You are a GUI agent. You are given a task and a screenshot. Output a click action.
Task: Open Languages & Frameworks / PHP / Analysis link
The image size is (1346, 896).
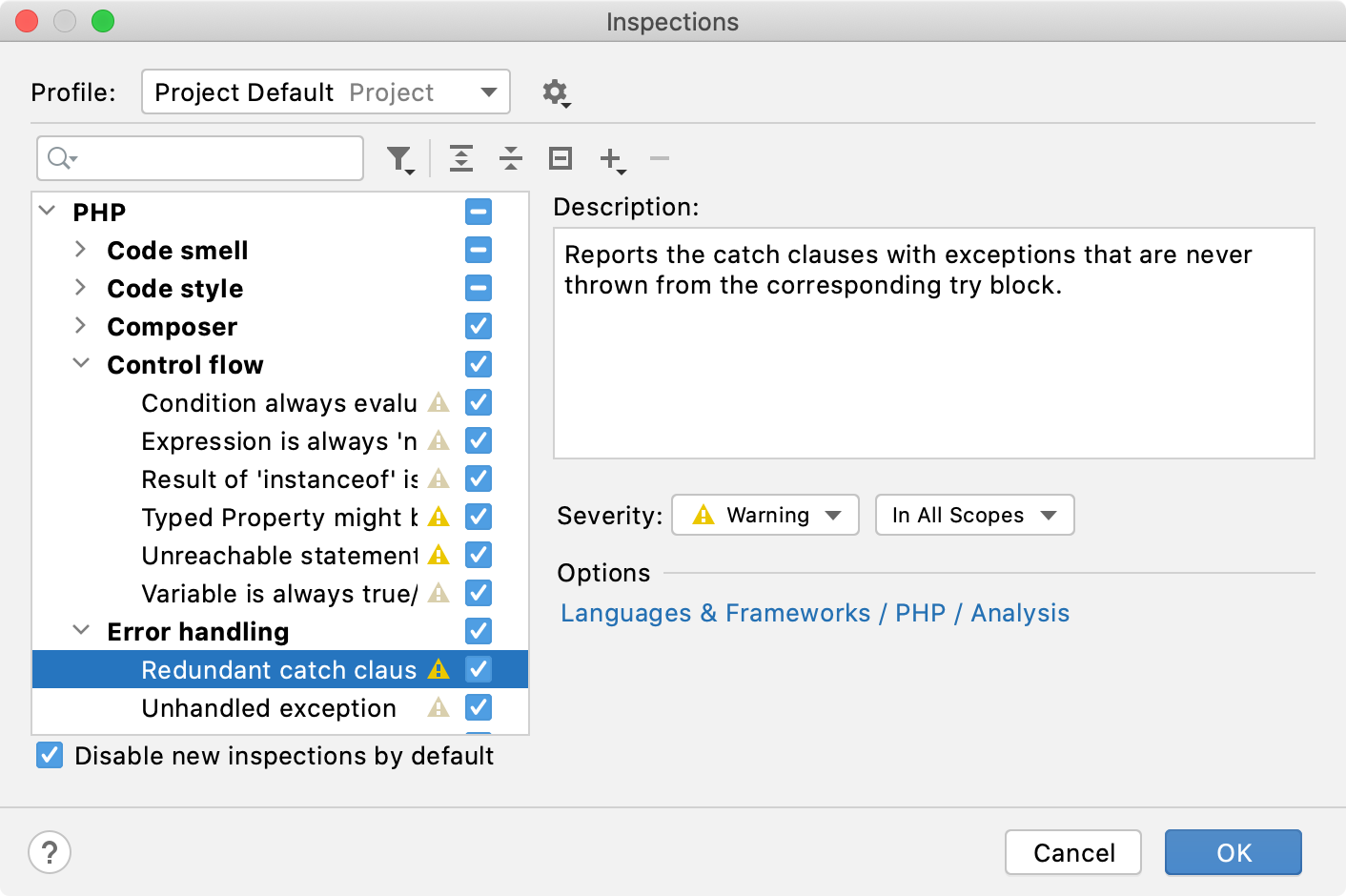pyautogui.click(x=815, y=613)
